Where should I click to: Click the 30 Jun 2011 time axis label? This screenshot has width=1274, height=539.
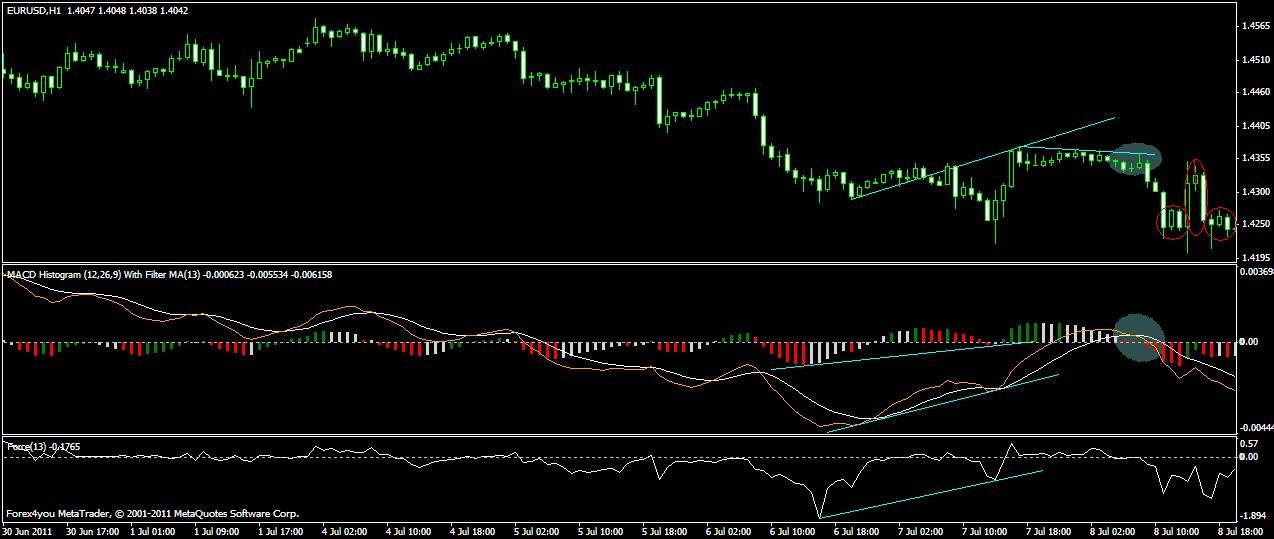coord(26,532)
